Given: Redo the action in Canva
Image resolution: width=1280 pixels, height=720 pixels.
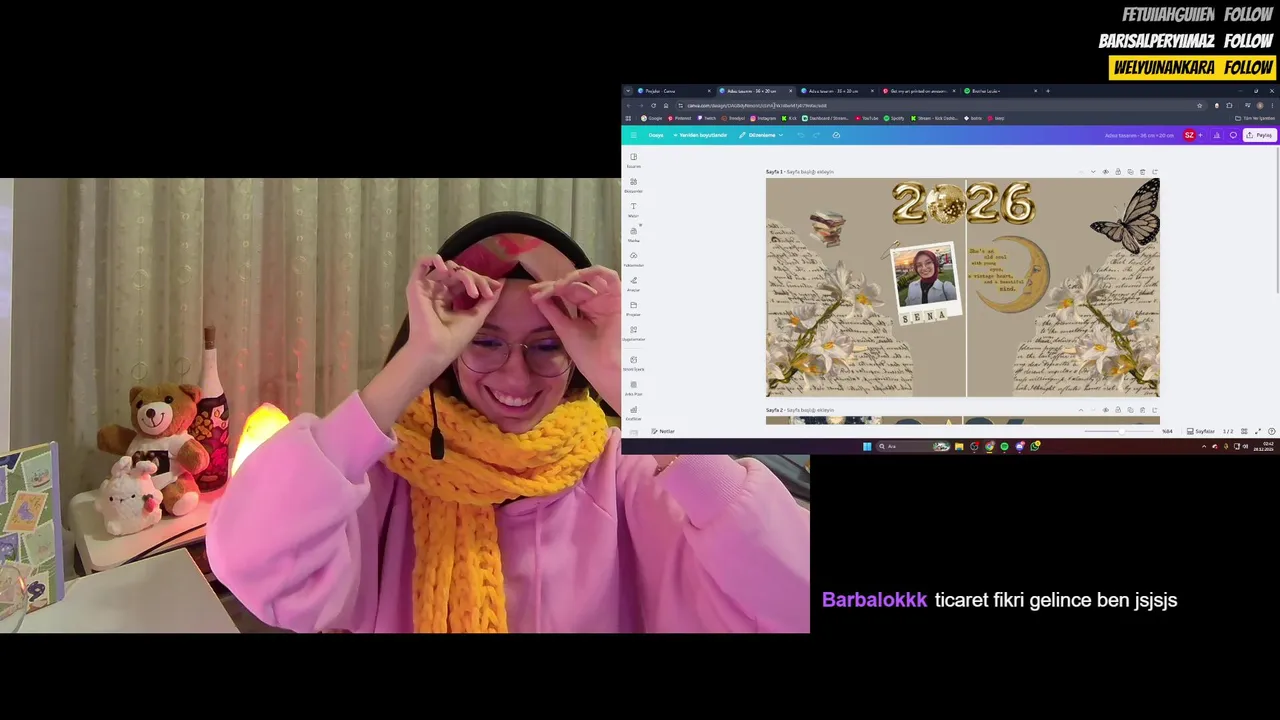Looking at the screenshot, I should point(816,135).
